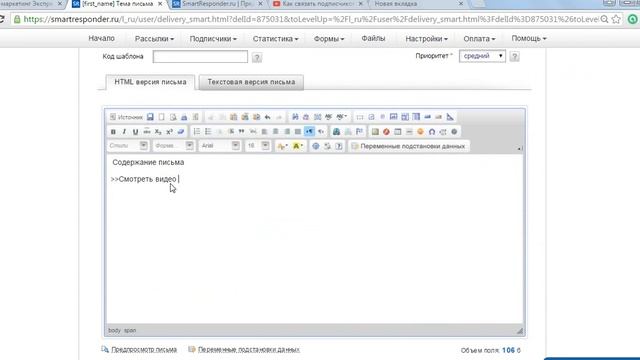The image size is (640, 360).
Task: Collapse the editor toolbar with small arrow
Action: [x=519, y=149]
